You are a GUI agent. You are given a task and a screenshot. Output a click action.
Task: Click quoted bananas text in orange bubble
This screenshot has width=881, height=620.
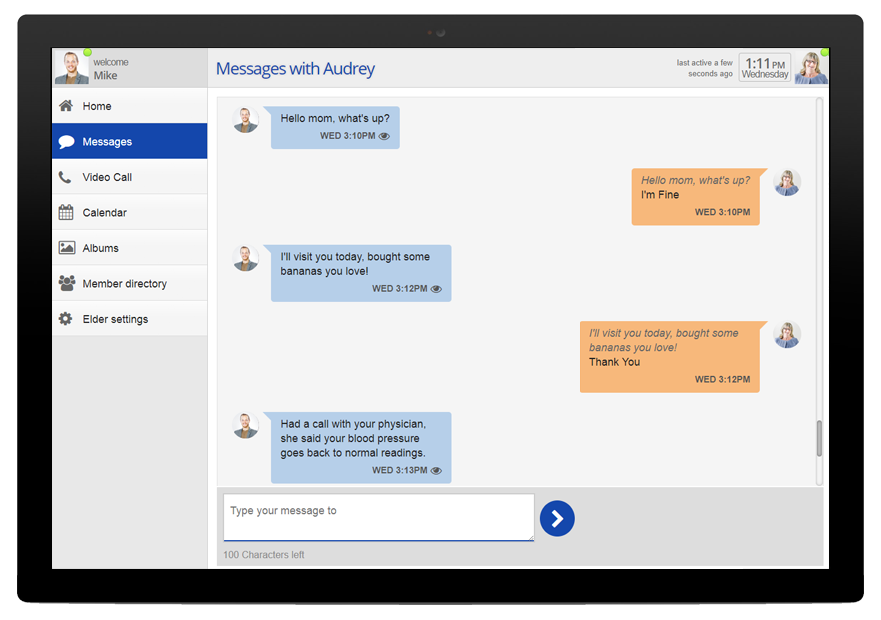(x=664, y=340)
